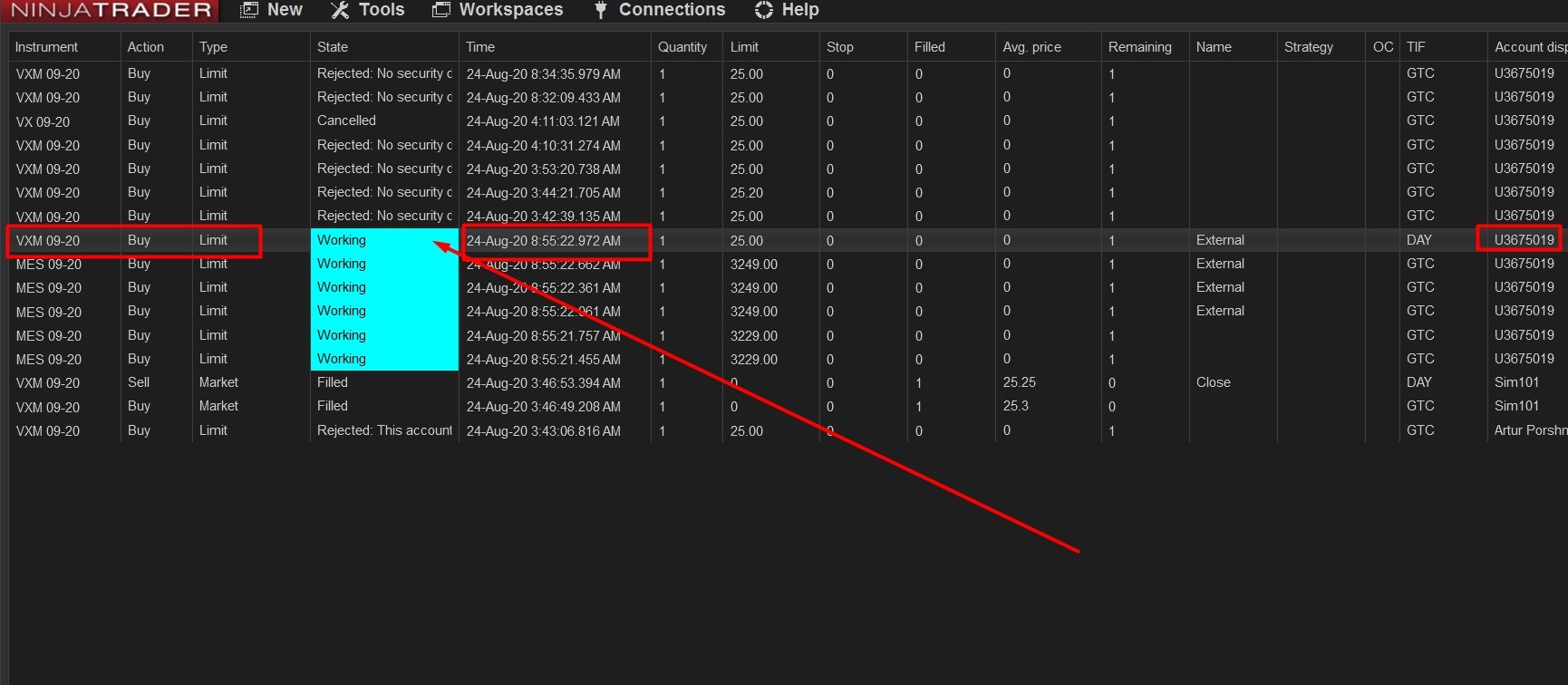Image resolution: width=1568 pixels, height=685 pixels.
Task: Open the Workspaces menu
Action: 498,10
